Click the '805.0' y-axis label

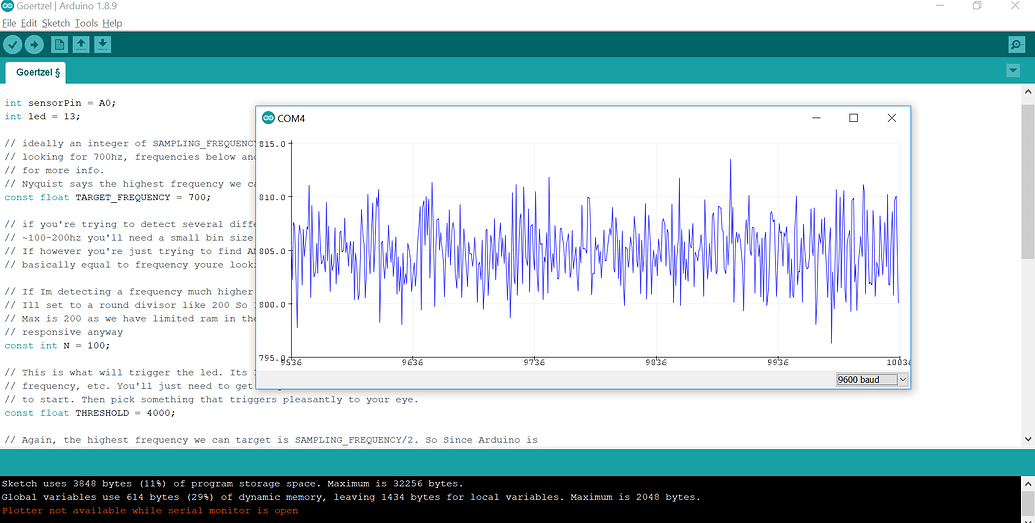point(273,251)
